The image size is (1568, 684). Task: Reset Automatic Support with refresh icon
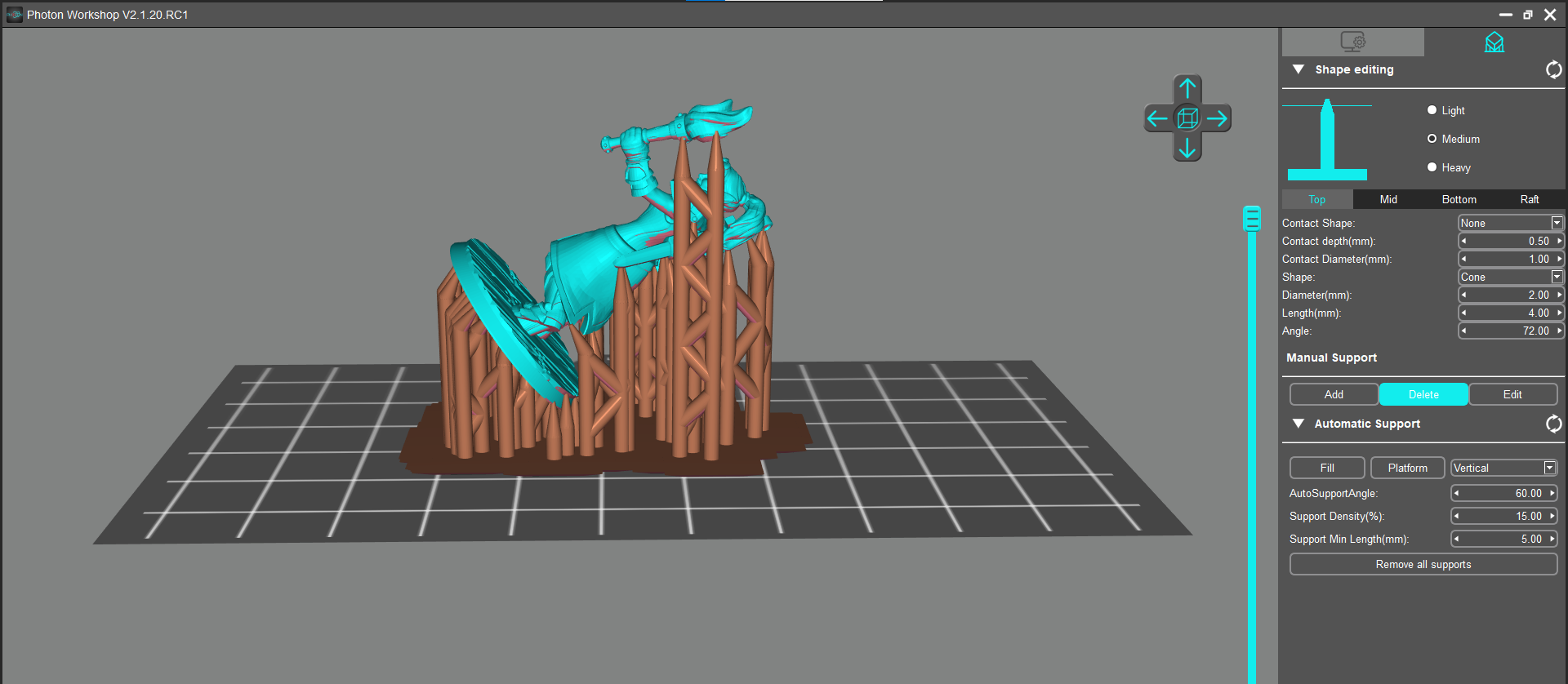coord(1553,424)
